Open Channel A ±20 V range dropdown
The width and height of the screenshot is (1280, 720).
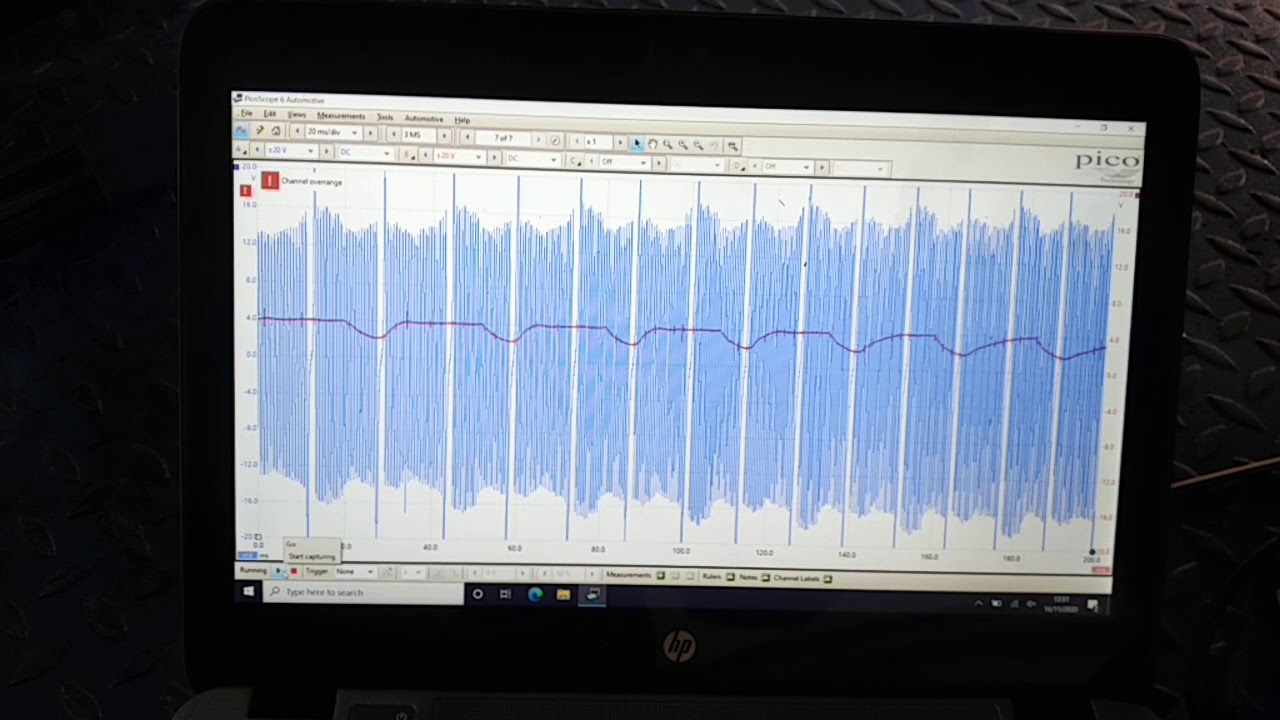[290, 150]
